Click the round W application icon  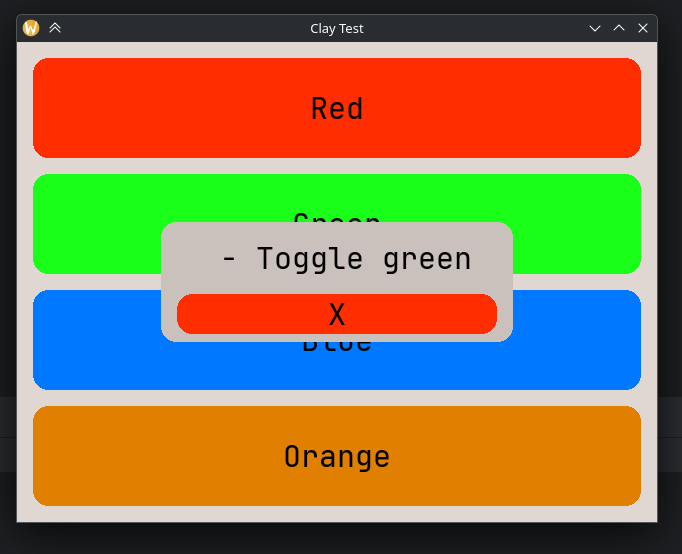31,28
